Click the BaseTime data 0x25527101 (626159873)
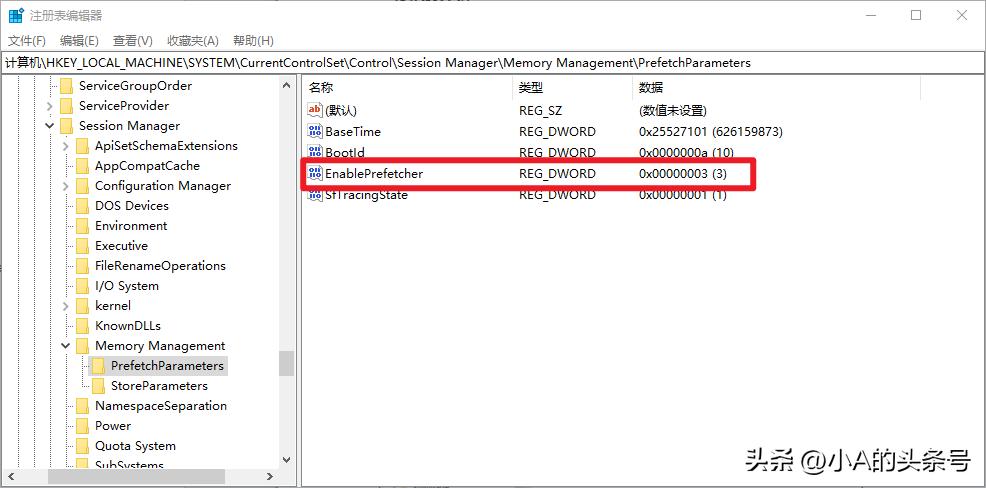Screen dimensions: 986x488 [x=711, y=132]
